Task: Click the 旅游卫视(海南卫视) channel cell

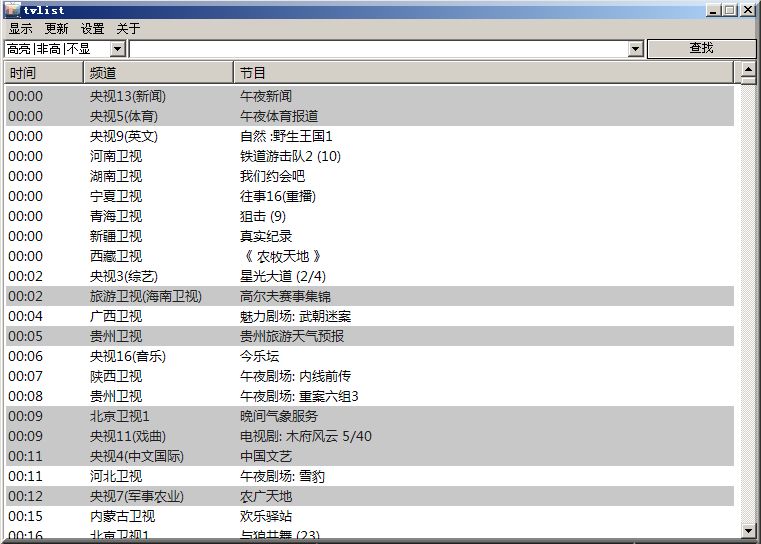Action: (x=146, y=296)
